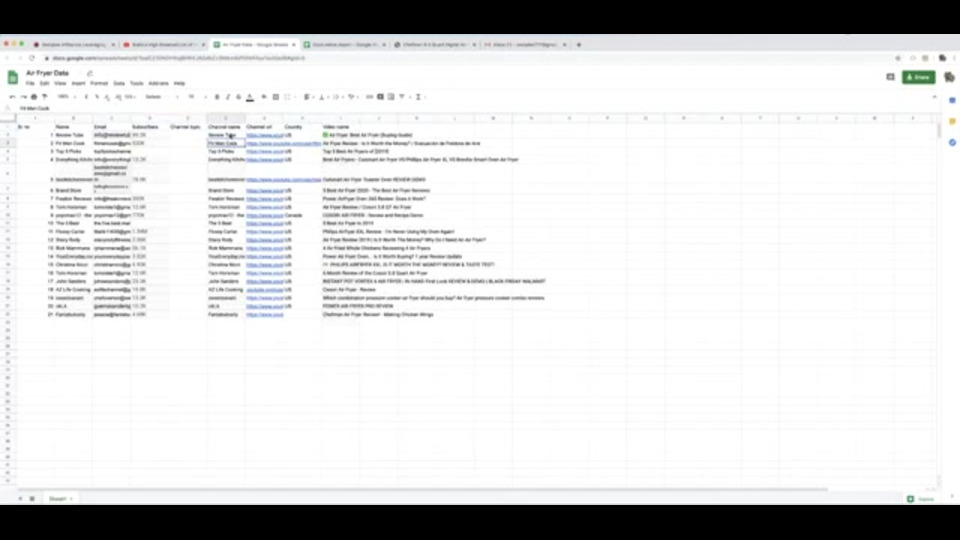Collapse the toolbar with the up chevron

point(934,97)
